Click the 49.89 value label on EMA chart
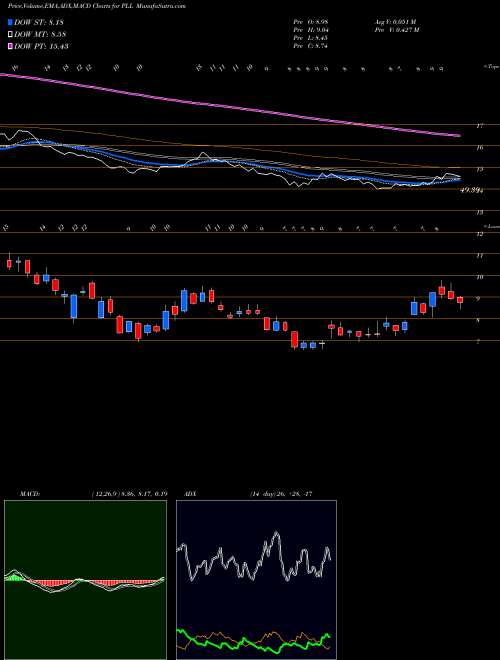500x660 pixels. [471, 190]
